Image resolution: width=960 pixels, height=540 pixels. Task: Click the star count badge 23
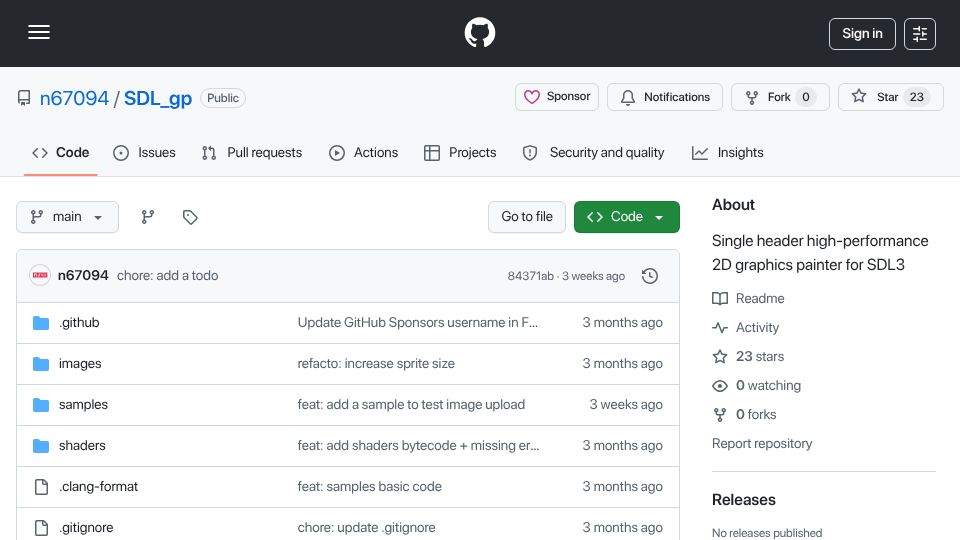tap(917, 97)
